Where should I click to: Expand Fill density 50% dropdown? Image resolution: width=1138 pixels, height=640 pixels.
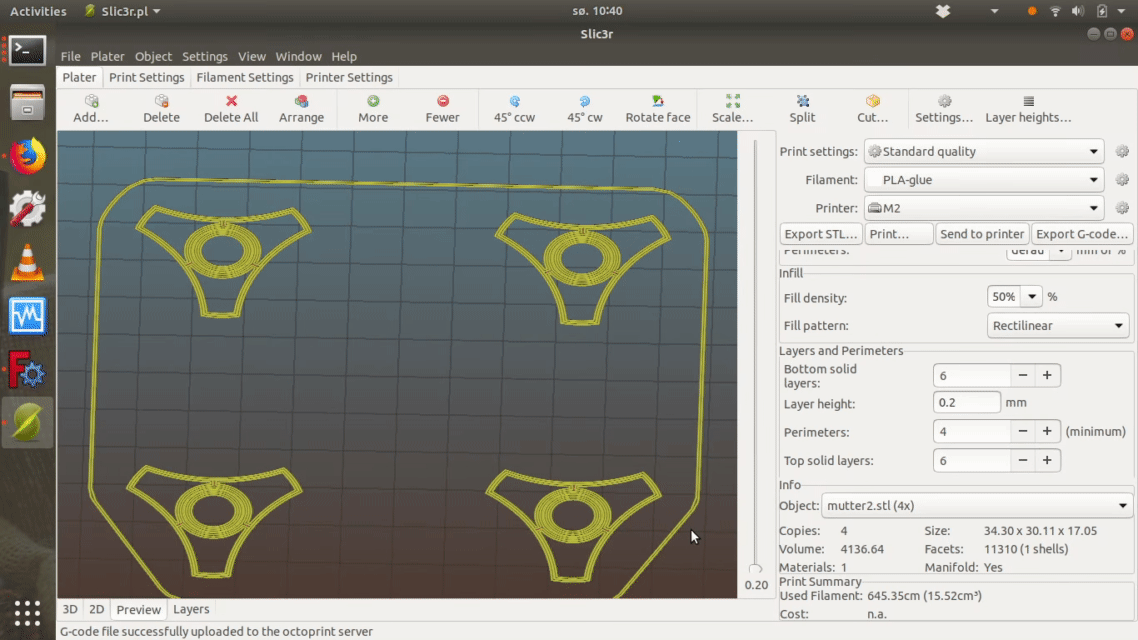tap(1031, 297)
